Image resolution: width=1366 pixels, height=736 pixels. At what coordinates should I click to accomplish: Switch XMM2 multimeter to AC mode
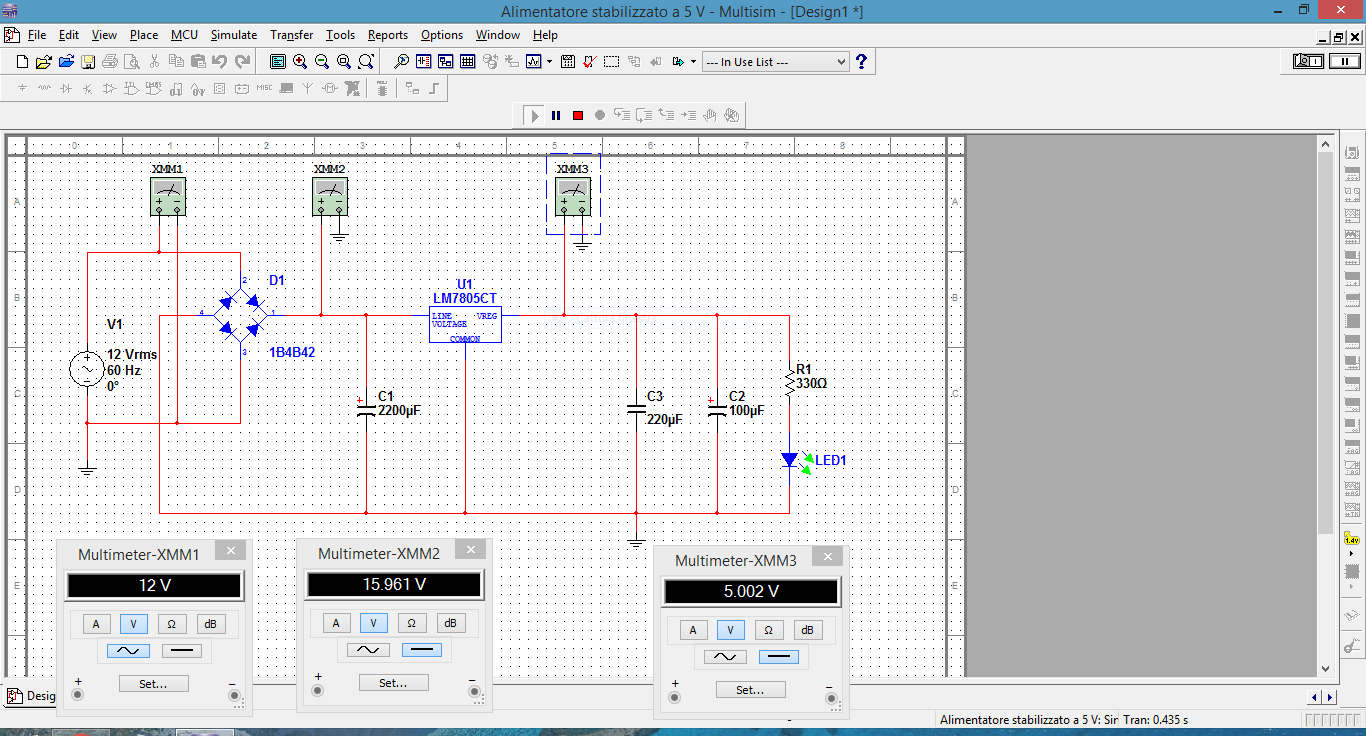tap(368, 649)
